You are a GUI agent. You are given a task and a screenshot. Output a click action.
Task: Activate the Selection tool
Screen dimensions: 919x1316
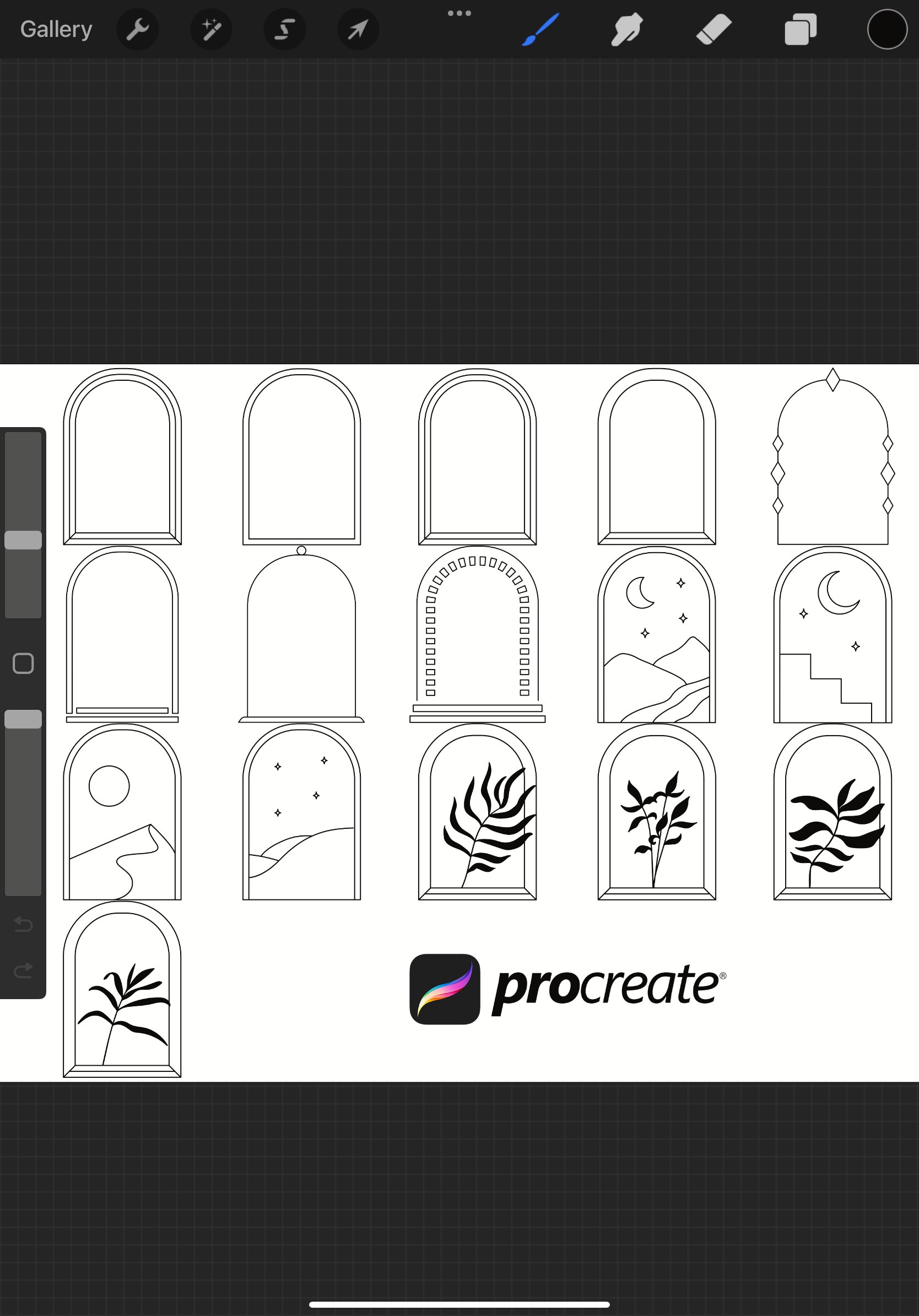[x=284, y=29]
